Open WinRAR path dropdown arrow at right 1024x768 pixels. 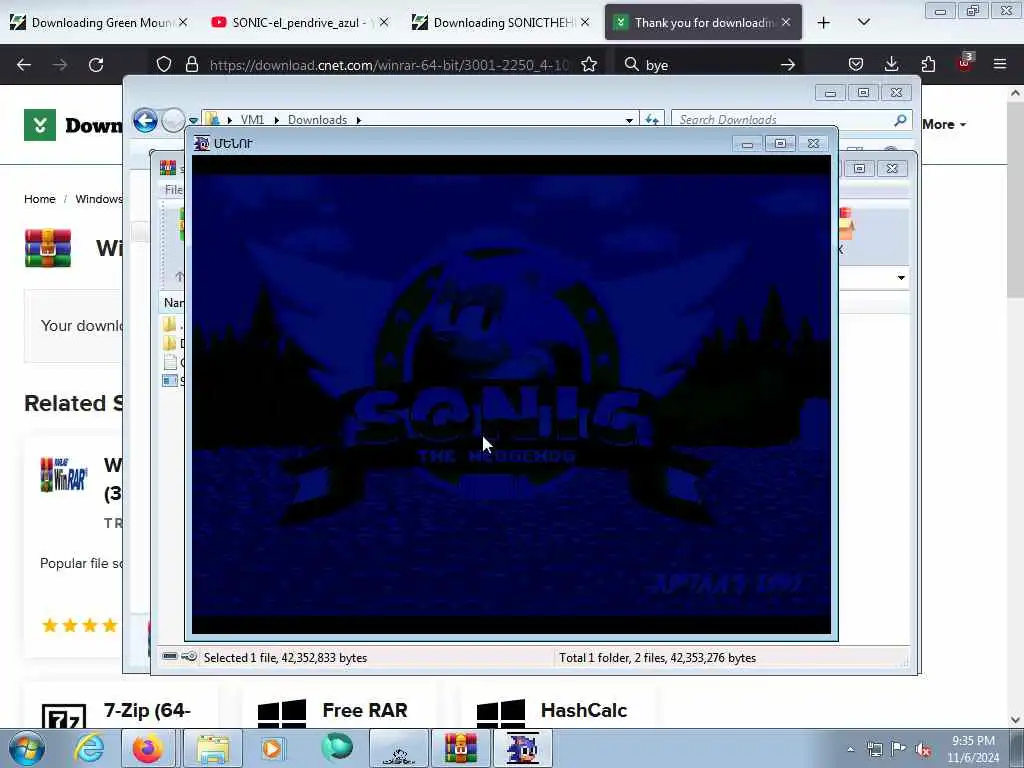901,278
